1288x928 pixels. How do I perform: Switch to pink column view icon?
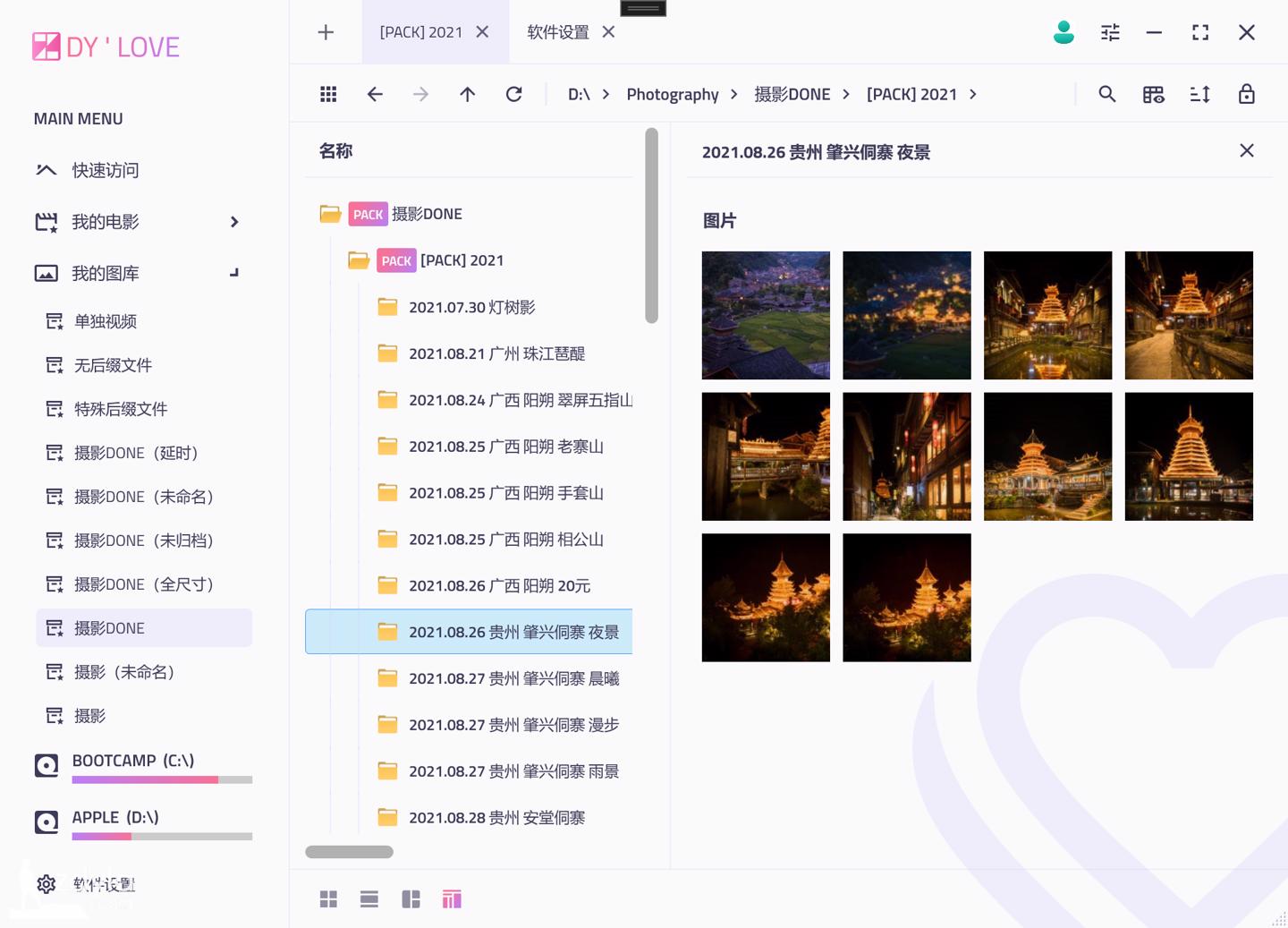[452, 899]
